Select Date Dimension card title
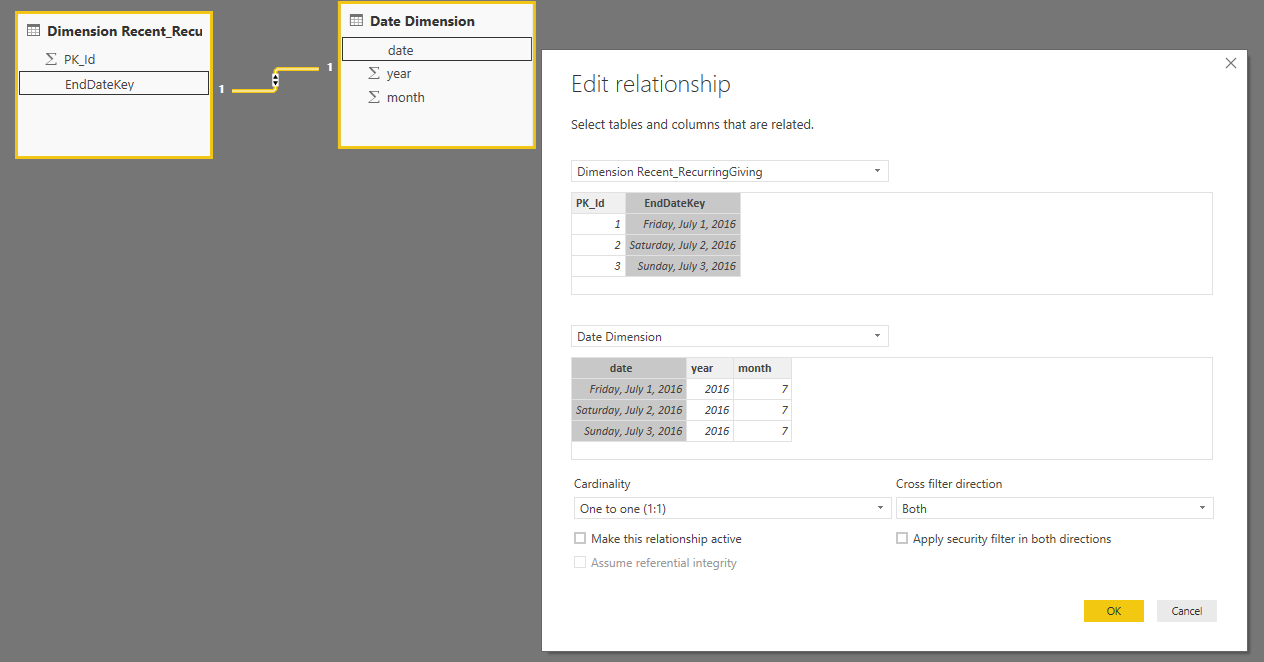1264x662 pixels. (x=422, y=21)
